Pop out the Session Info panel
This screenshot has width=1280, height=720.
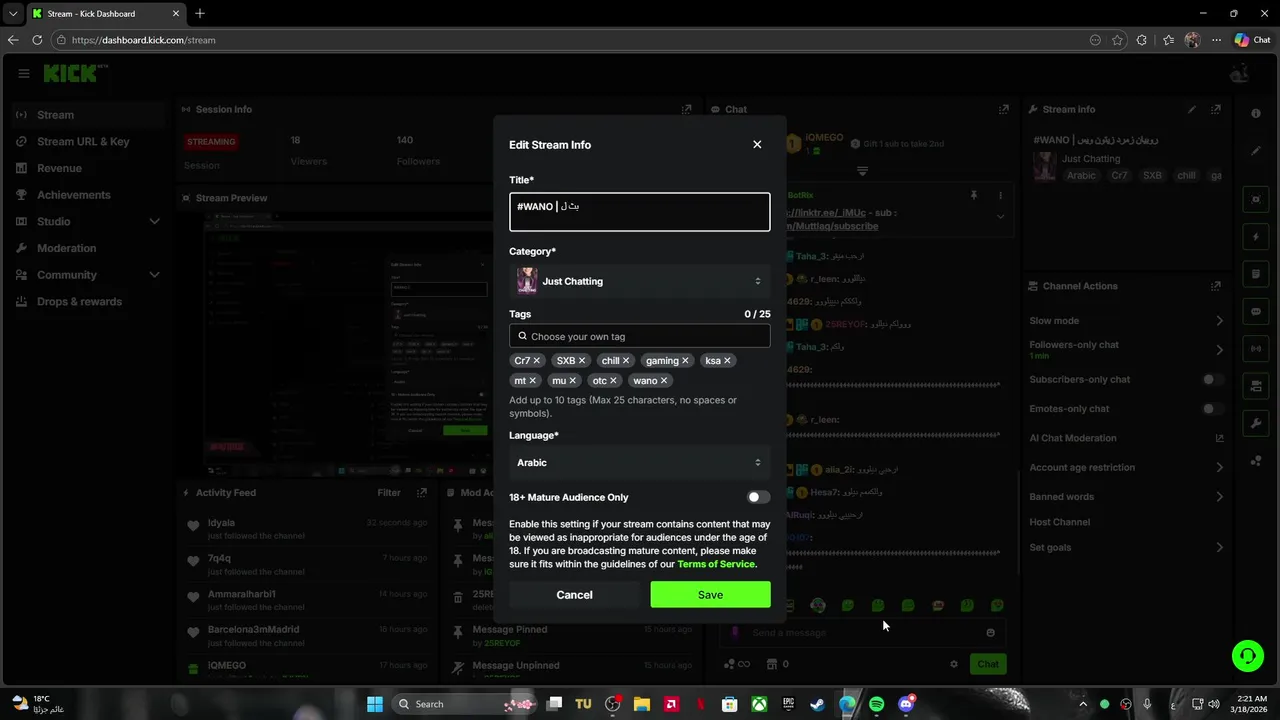coord(687,109)
